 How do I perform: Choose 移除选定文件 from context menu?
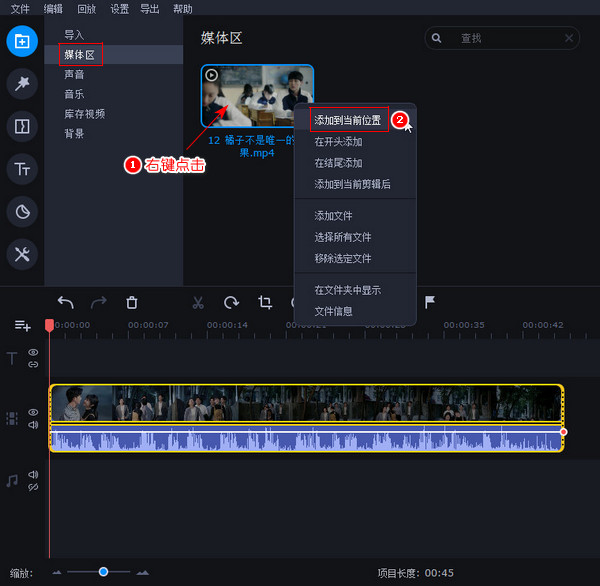click(x=355, y=258)
